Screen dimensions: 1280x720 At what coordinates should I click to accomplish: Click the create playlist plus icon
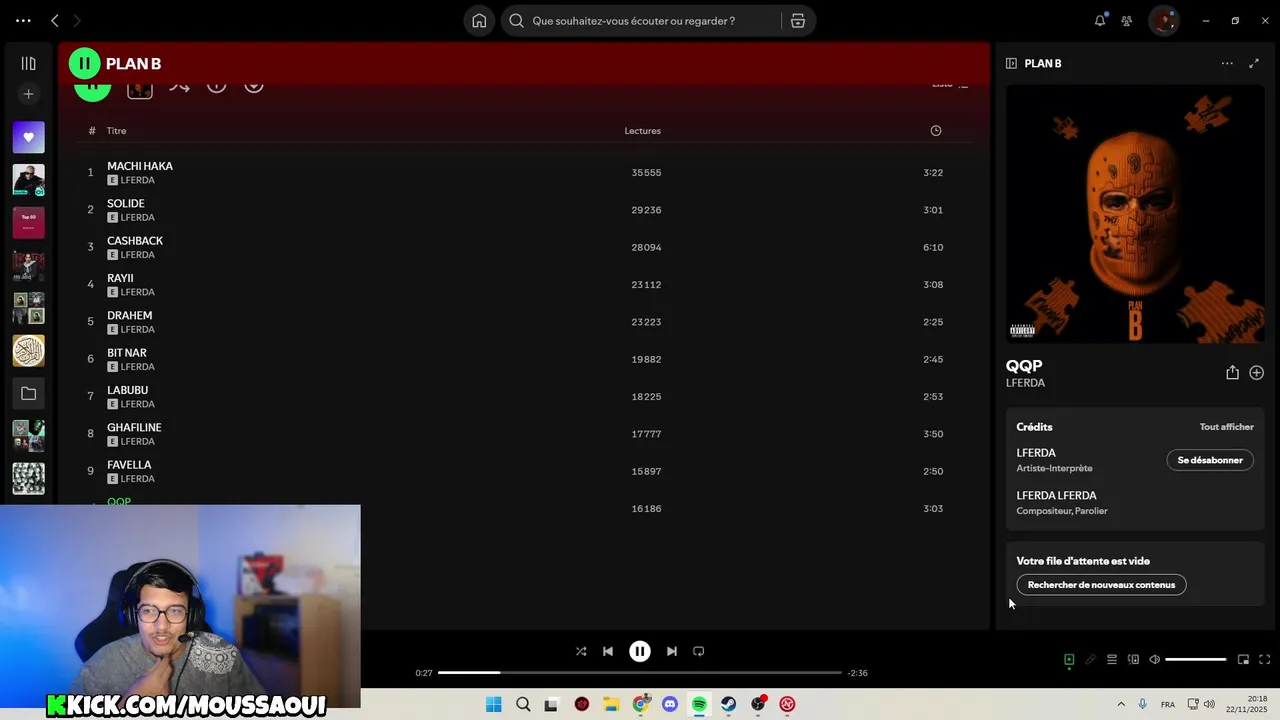28,94
